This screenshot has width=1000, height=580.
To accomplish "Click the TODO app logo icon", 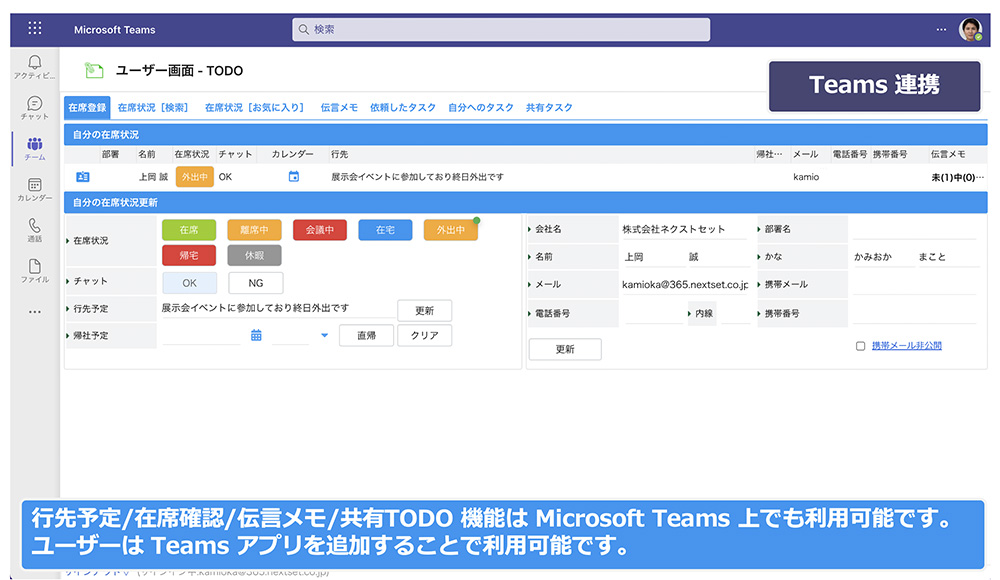I will [94, 70].
